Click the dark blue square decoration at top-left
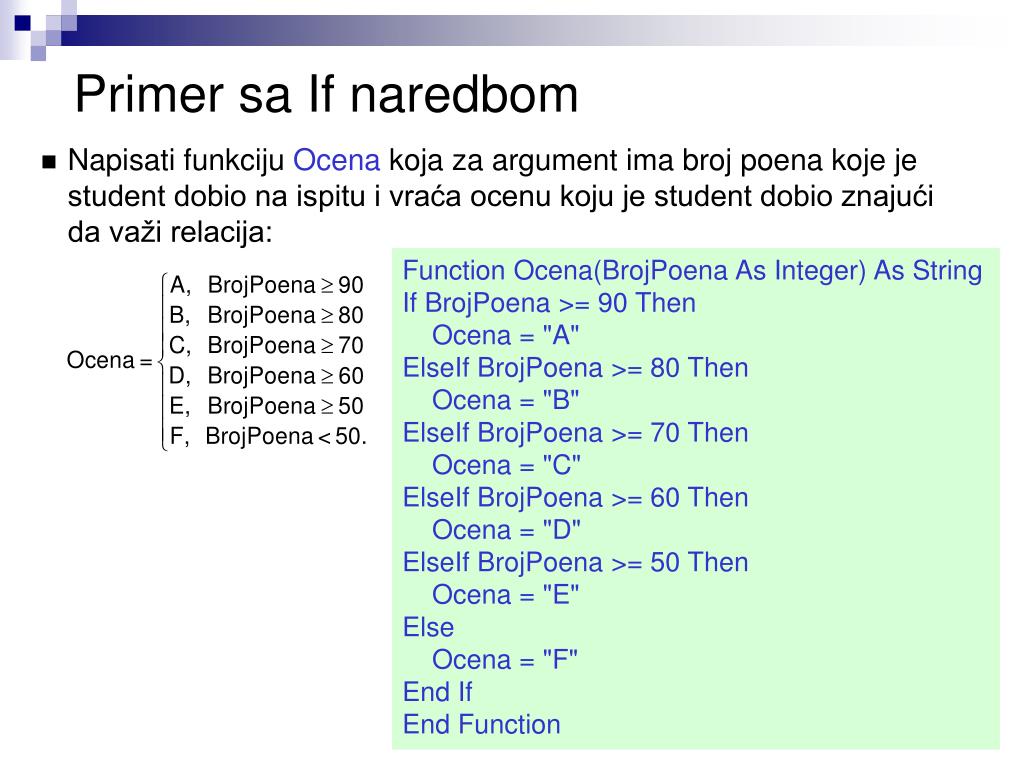1024x768 pixels. click(x=23, y=23)
